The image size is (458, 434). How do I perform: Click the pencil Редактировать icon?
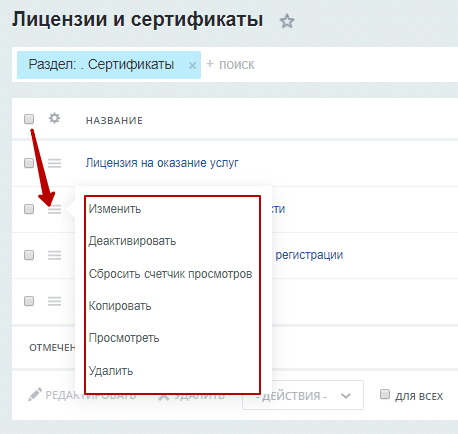(x=35, y=395)
